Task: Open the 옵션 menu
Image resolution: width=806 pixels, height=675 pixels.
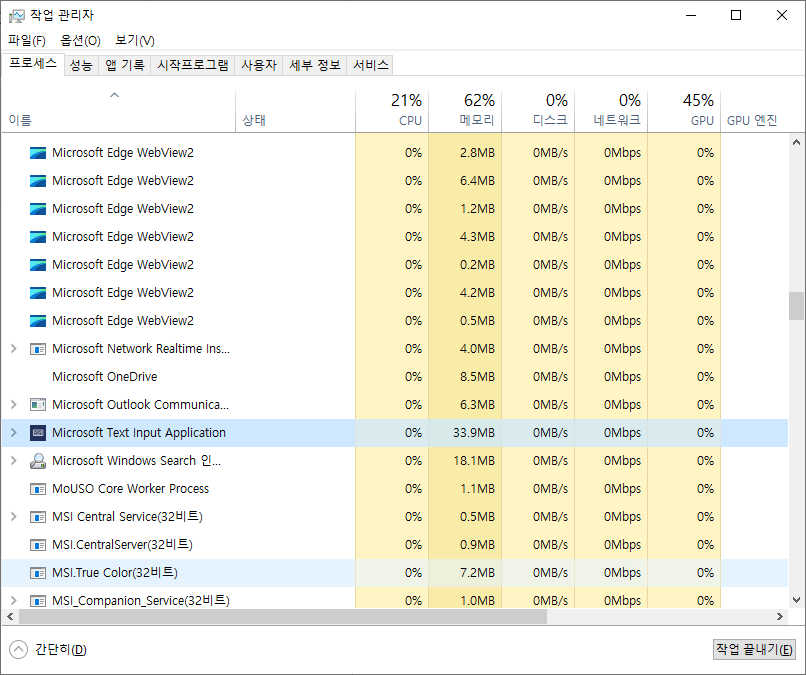Action: [x=80, y=40]
